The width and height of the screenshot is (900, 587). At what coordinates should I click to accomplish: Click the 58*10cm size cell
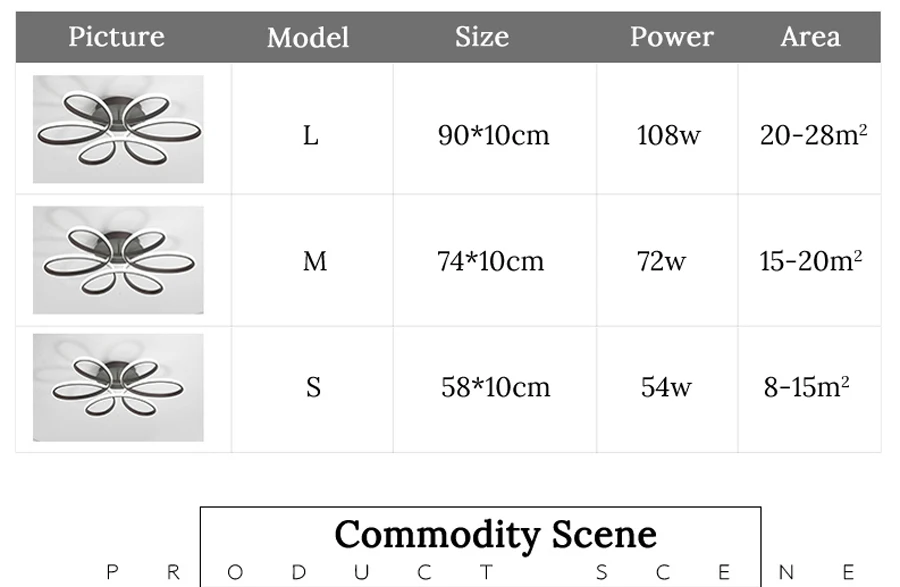click(x=495, y=387)
